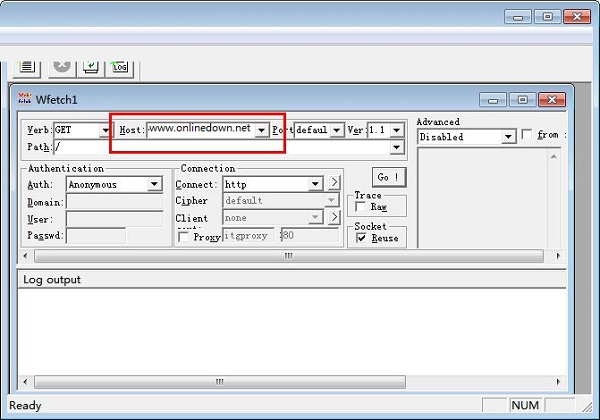
Task: Click the Advanced area scroll-up arrow
Action: (554, 156)
